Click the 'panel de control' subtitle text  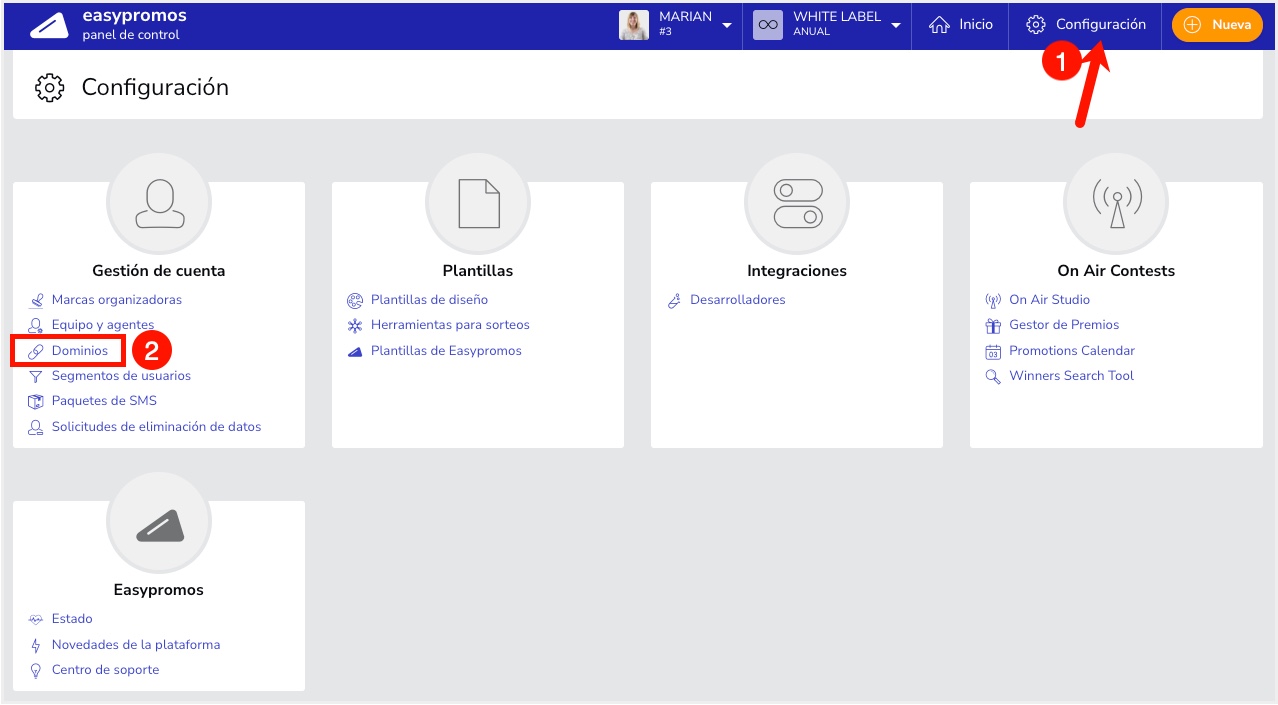tap(131, 35)
